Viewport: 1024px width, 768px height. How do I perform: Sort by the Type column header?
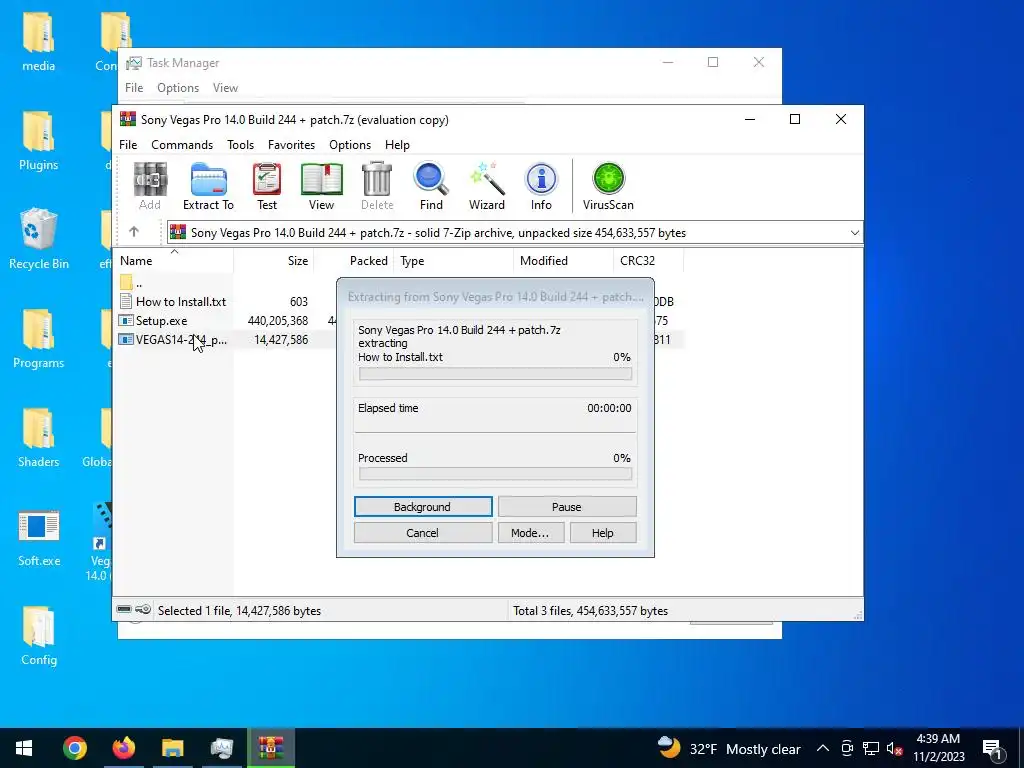pos(454,261)
